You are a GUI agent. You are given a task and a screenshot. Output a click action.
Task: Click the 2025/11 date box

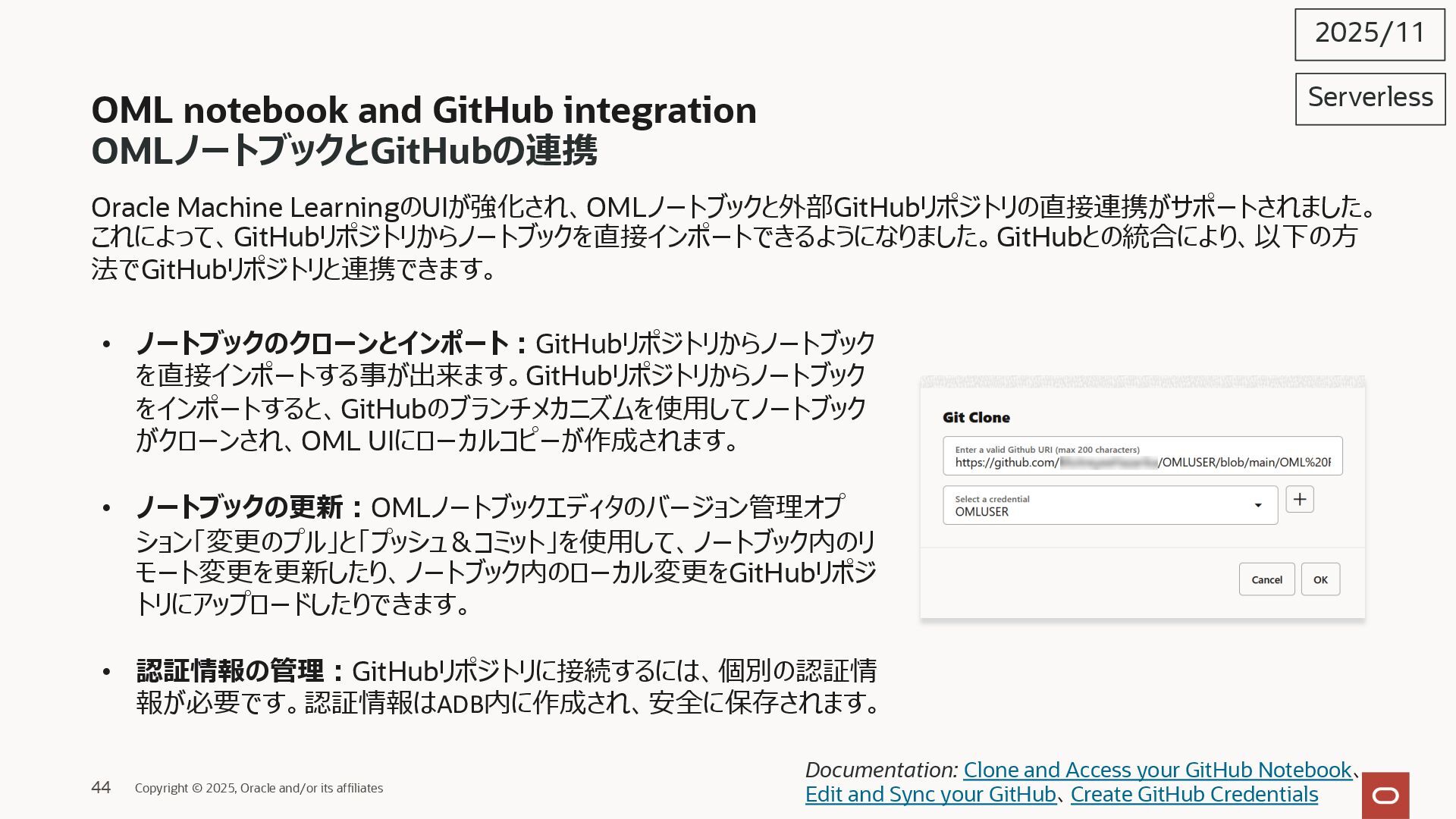point(1370,34)
